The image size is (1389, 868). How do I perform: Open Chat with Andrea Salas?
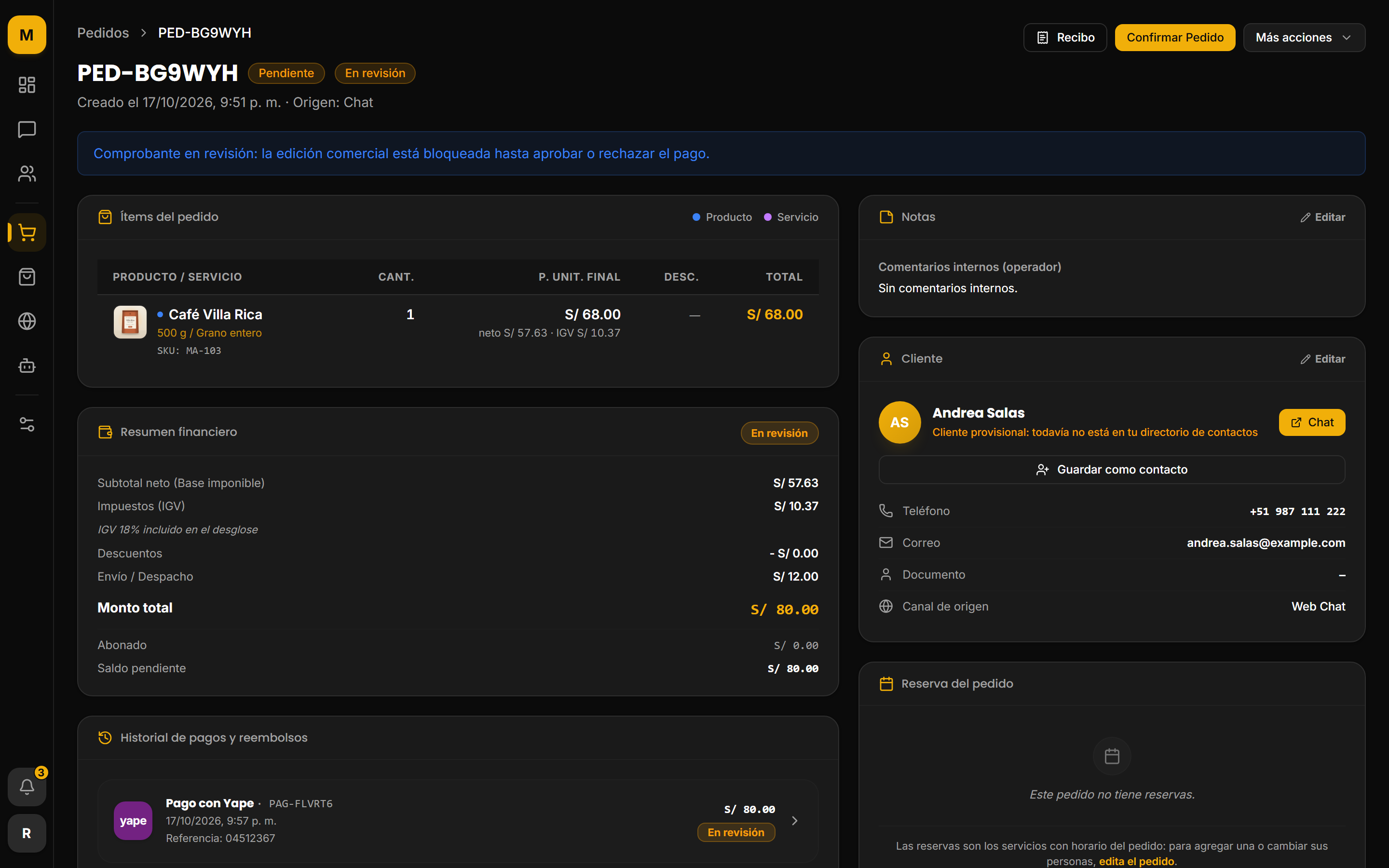tap(1311, 422)
